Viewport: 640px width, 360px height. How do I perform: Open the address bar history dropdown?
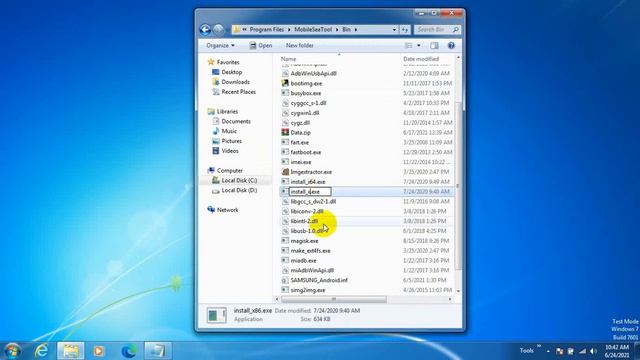point(394,29)
